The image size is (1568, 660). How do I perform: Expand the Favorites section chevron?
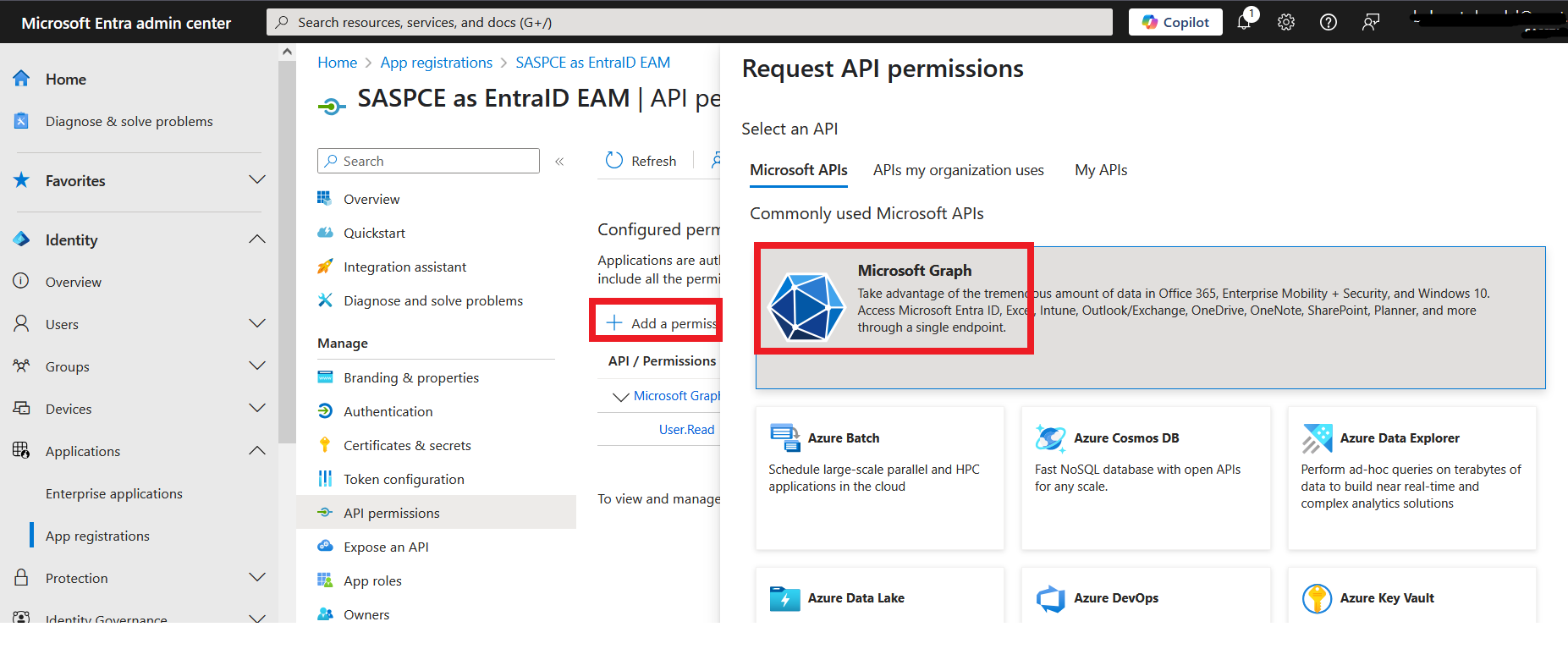pyautogui.click(x=257, y=180)
